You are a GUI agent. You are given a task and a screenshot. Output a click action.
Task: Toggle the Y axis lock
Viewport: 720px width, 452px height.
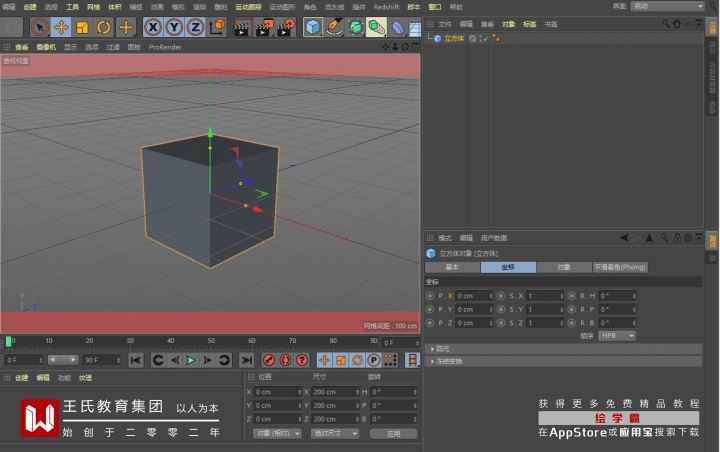174,27
